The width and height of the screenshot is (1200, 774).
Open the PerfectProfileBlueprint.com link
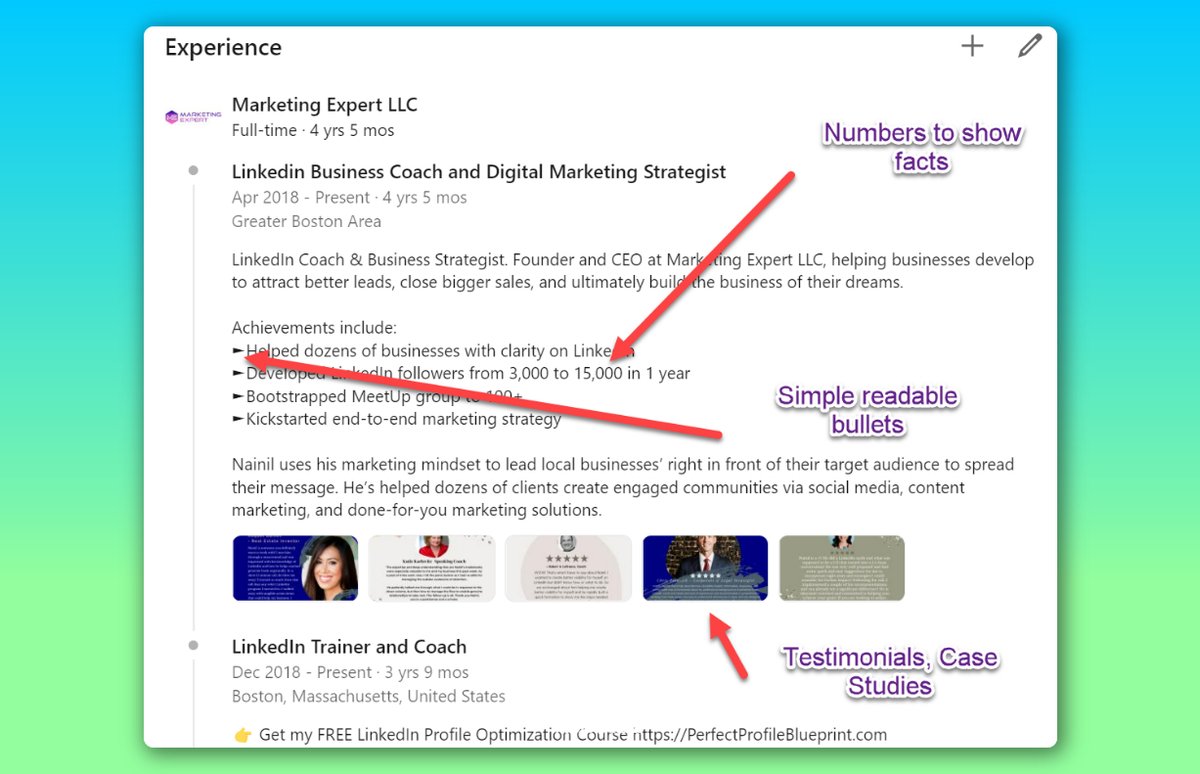[759, 735]
